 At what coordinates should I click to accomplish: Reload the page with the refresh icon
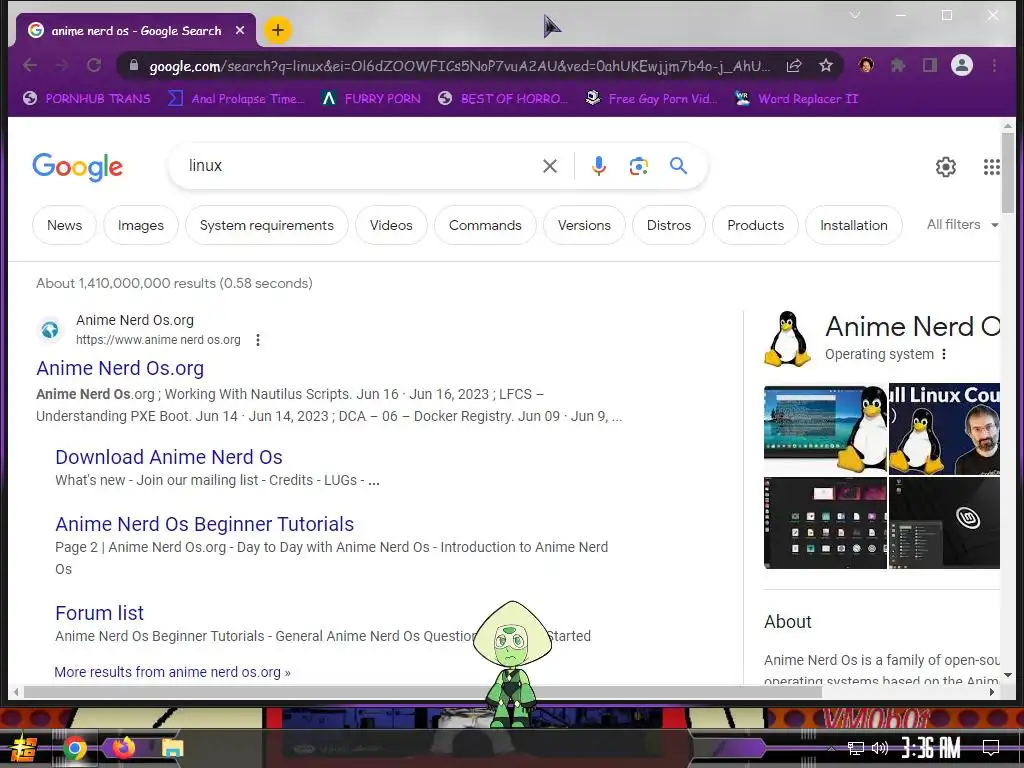(94, 65)
